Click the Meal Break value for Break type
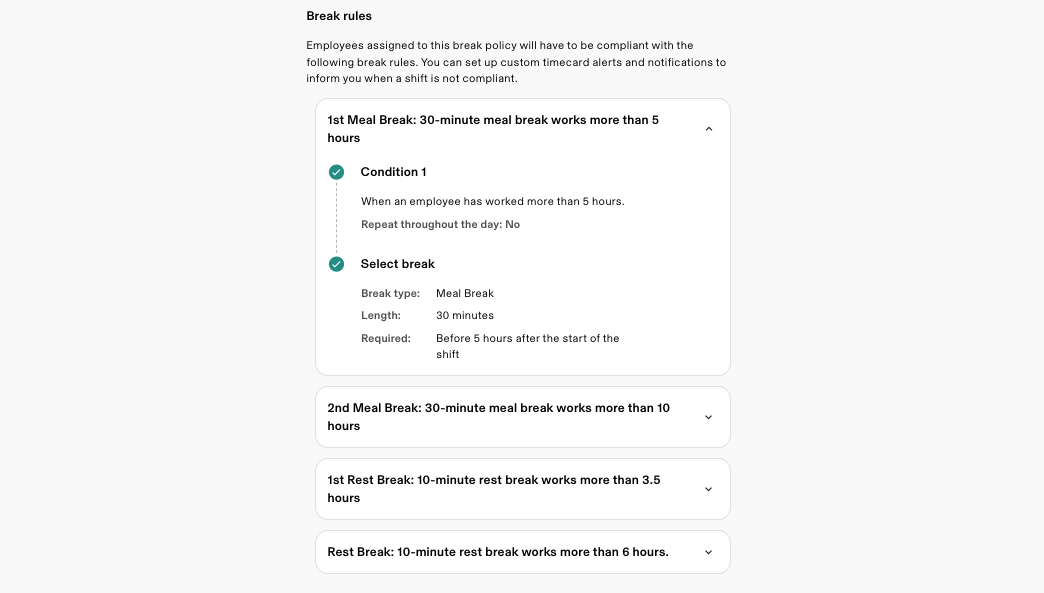The width and height of the screenshot is (1044, 593). point(465,294)
